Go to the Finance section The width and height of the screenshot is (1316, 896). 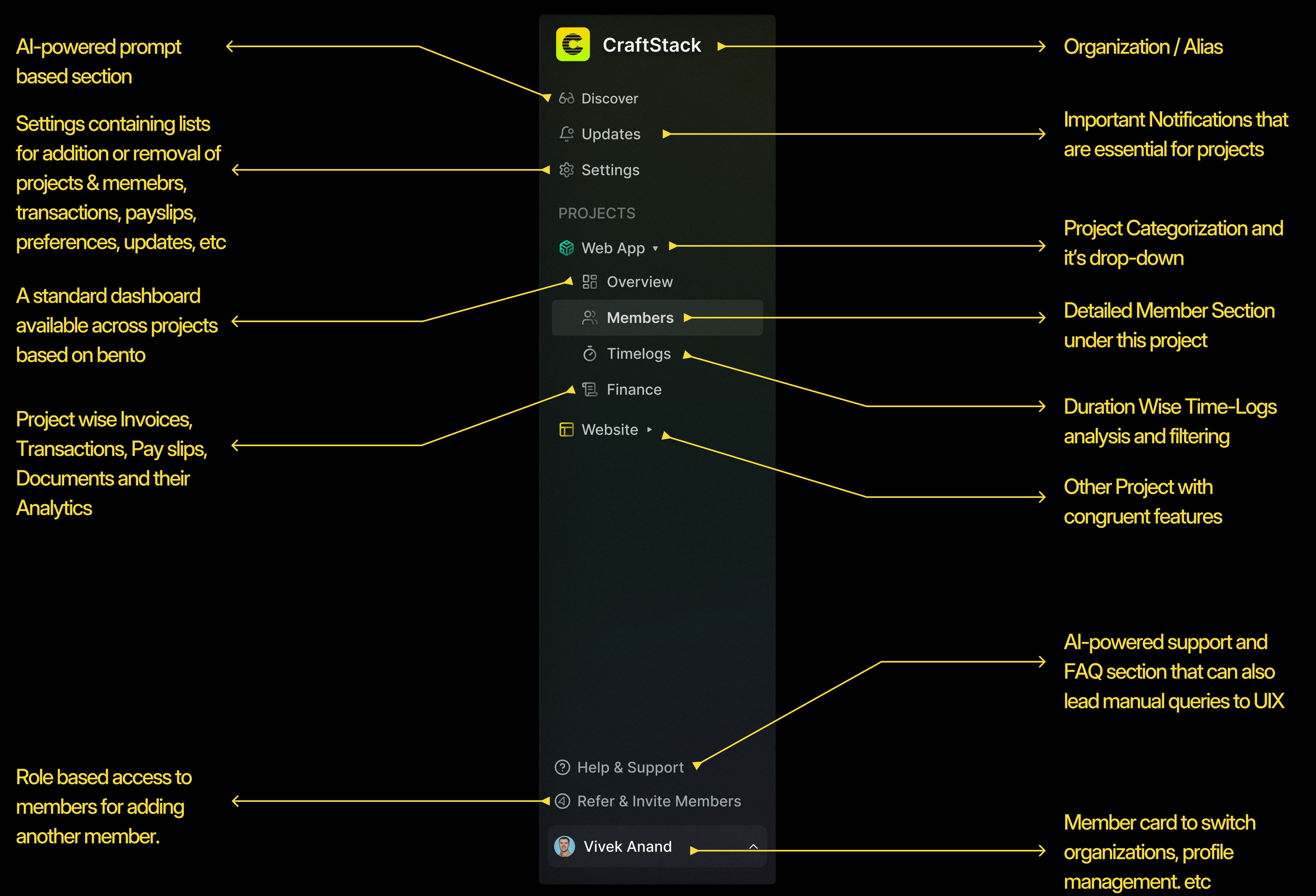pos(634,390)
